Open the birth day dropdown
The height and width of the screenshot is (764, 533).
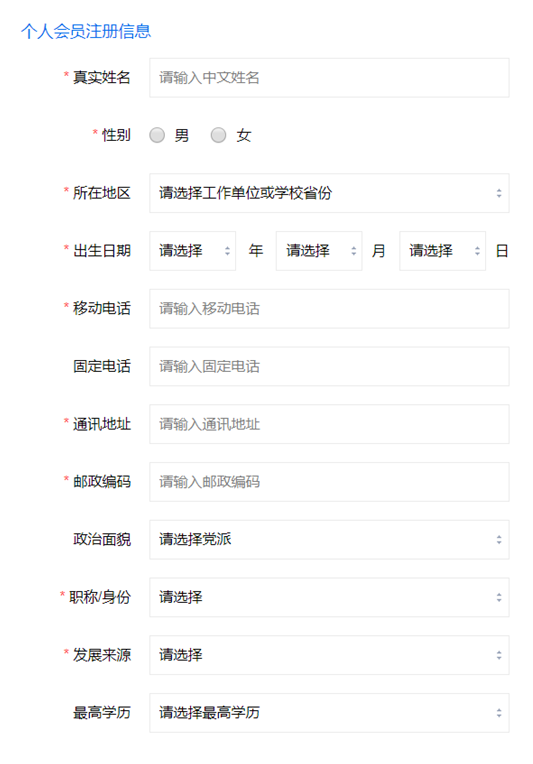click(442, 251)
